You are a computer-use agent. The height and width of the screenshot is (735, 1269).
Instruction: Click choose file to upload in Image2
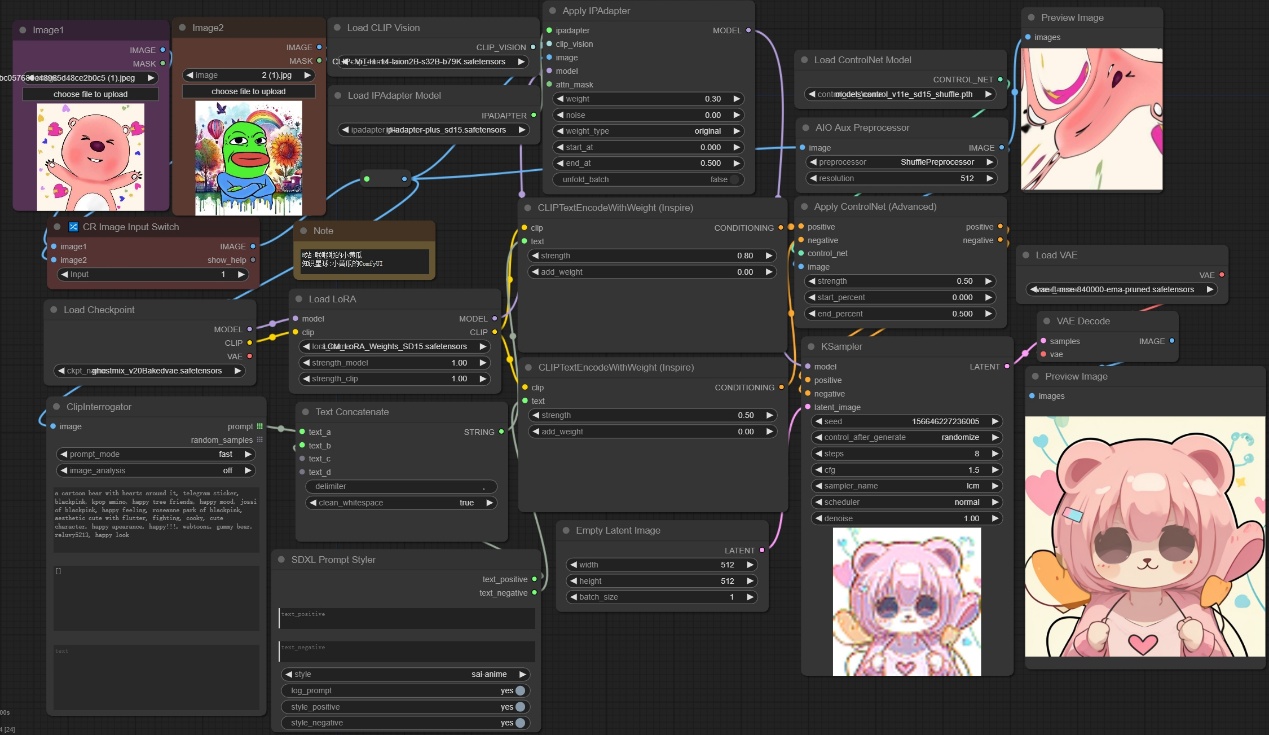click(248, 91)
